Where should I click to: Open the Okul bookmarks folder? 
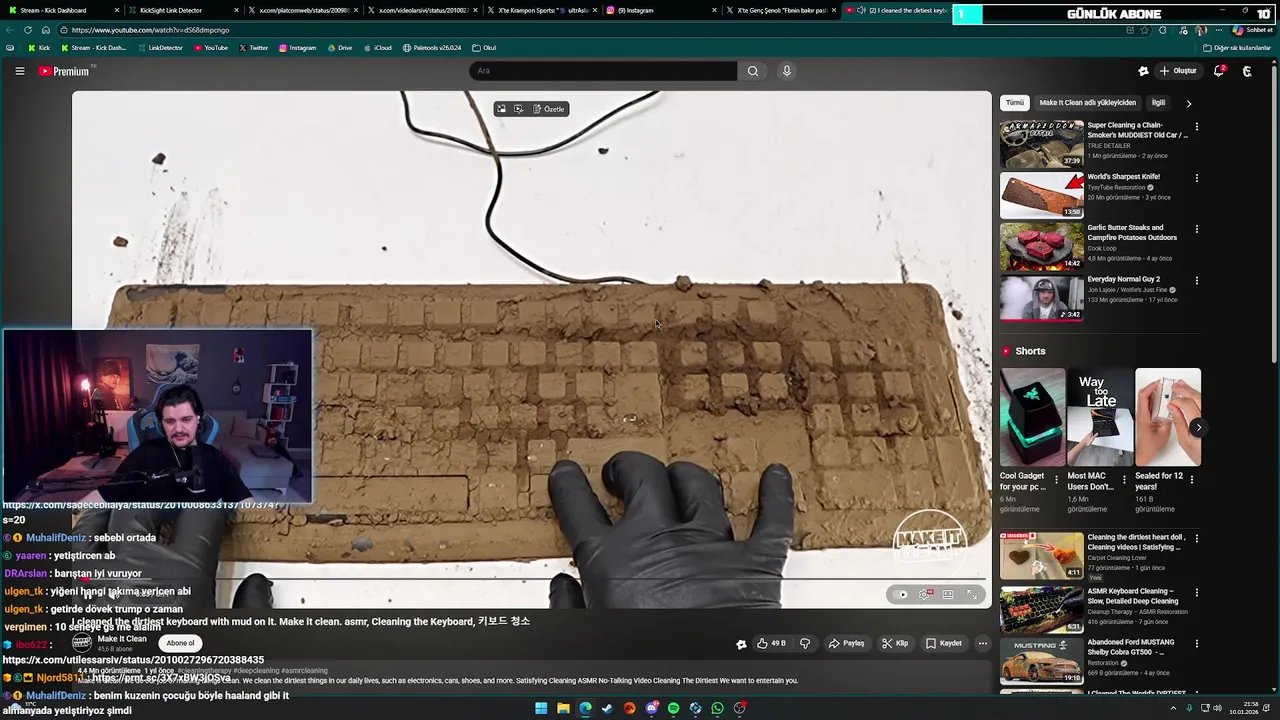(x=484, y=48)
